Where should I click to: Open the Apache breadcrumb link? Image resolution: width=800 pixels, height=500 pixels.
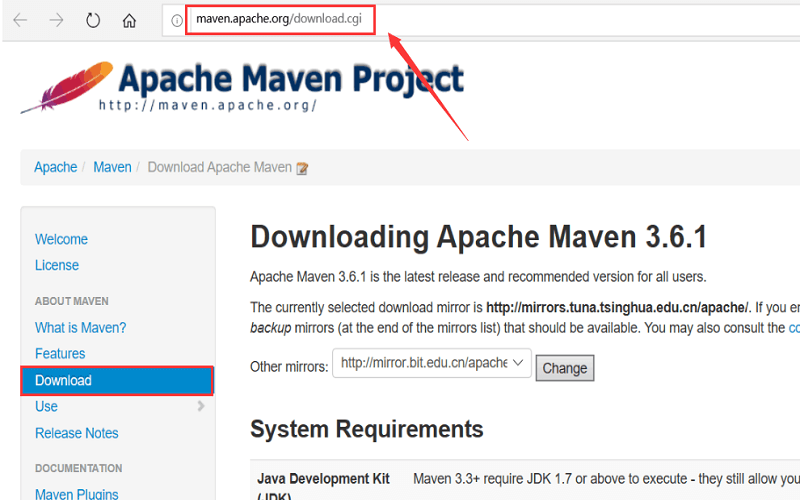pos(56,167)
